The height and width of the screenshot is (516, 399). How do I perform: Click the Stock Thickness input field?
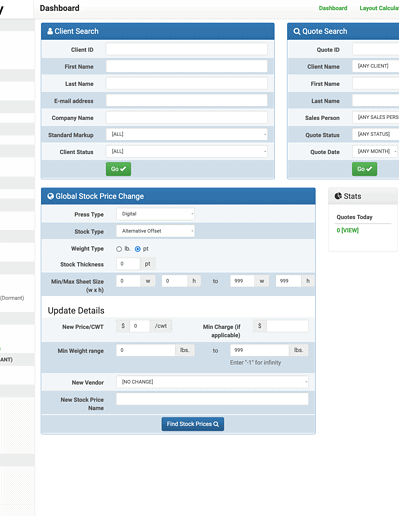click(x=128, y=264)
